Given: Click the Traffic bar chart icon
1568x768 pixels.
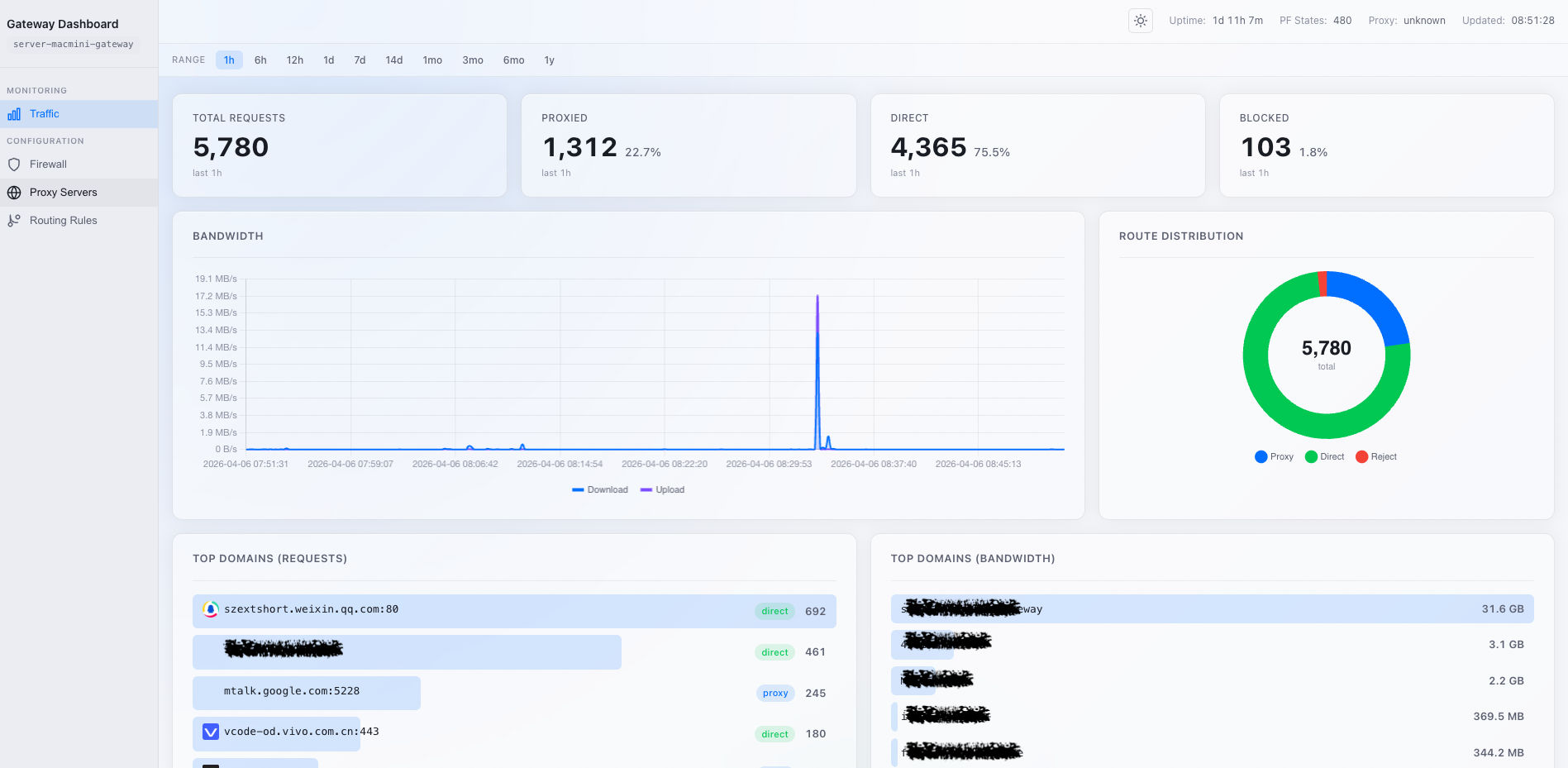Looking at the screenshot, I should [14, 114].
